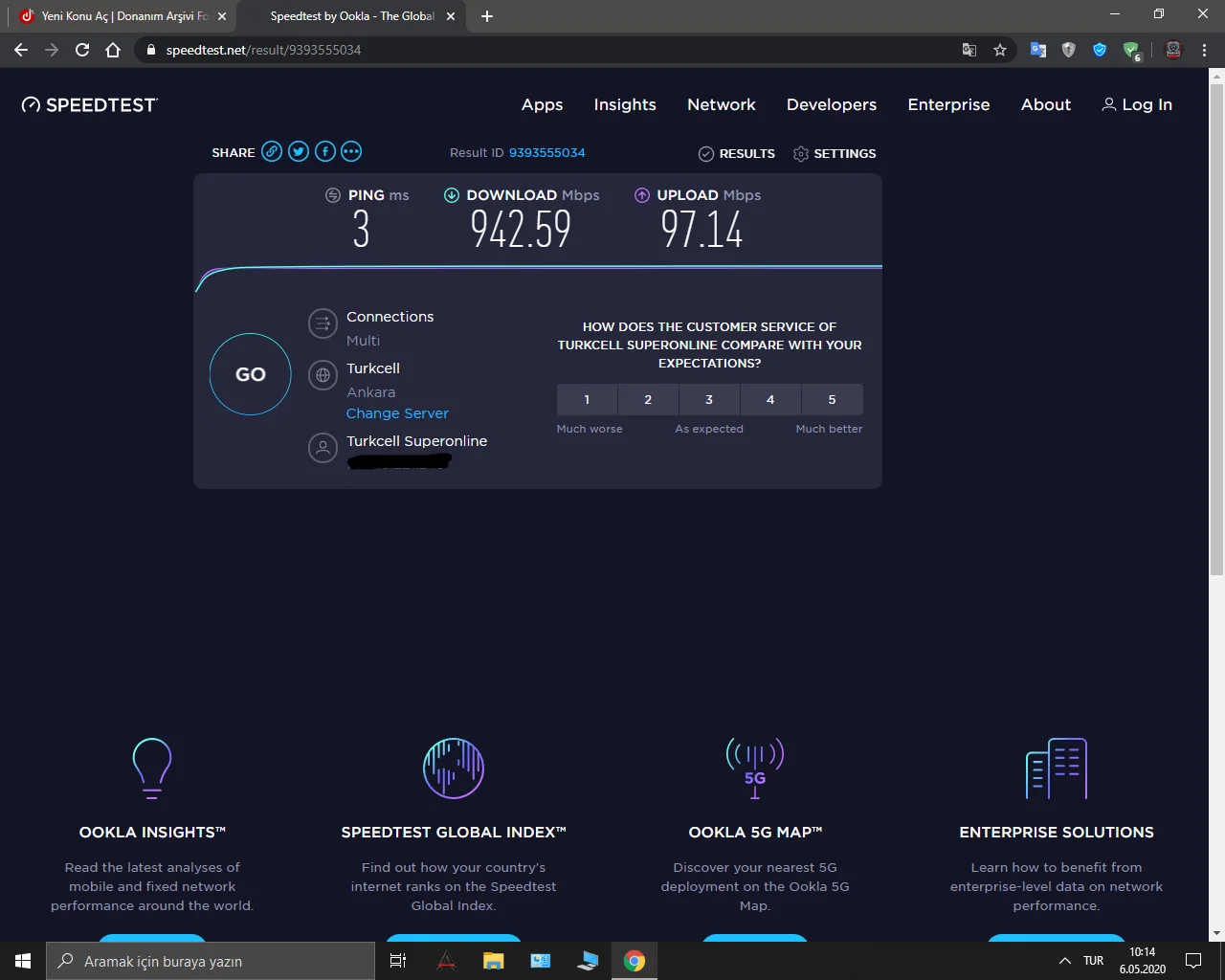The image size is (1225, 980).
Task: Open Task View on the taskbar
Action: coord(398,961)
